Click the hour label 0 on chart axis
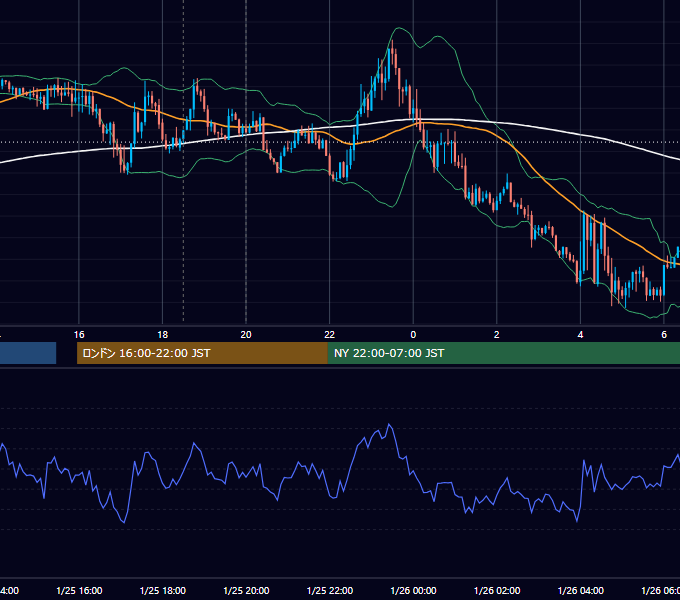680x600 pixels. pyautogui.click(x=413, y=335)
